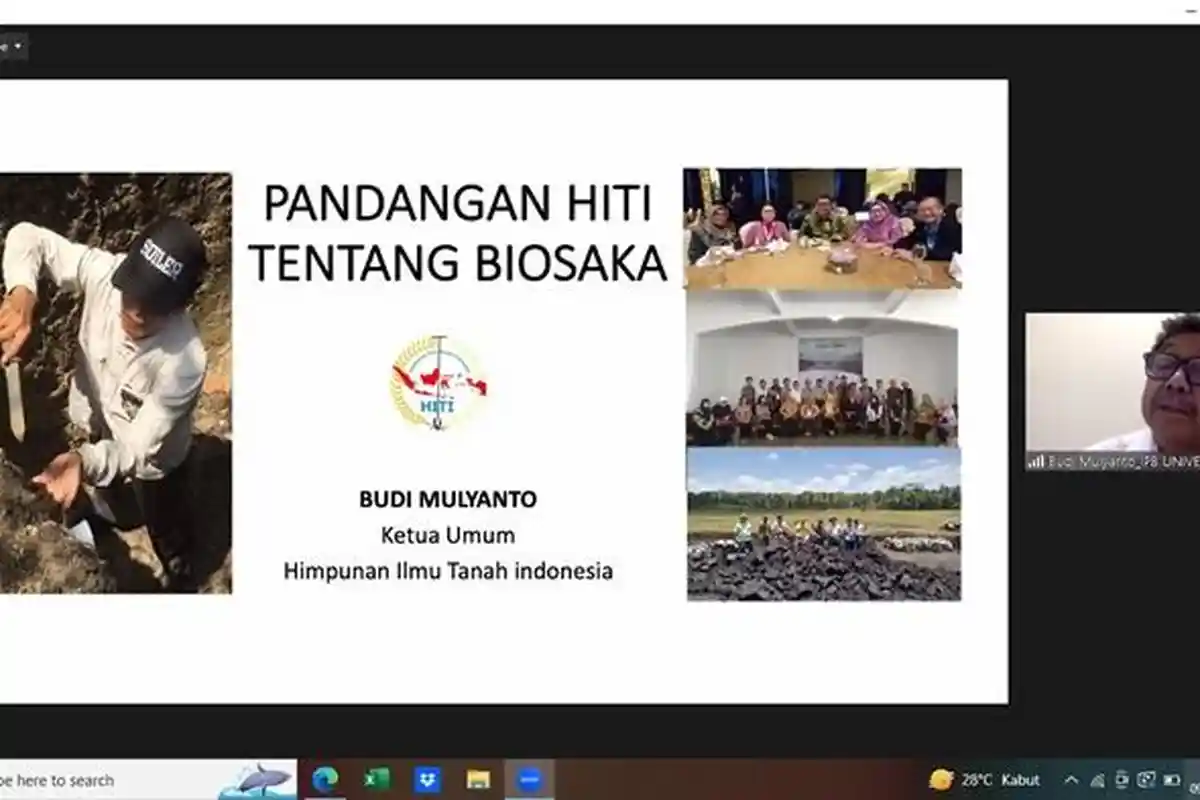Toggle Wi-Fi via the system tray network icon
The height and width of the screenshot is (800, 1200).
(x=1098, y=780)
